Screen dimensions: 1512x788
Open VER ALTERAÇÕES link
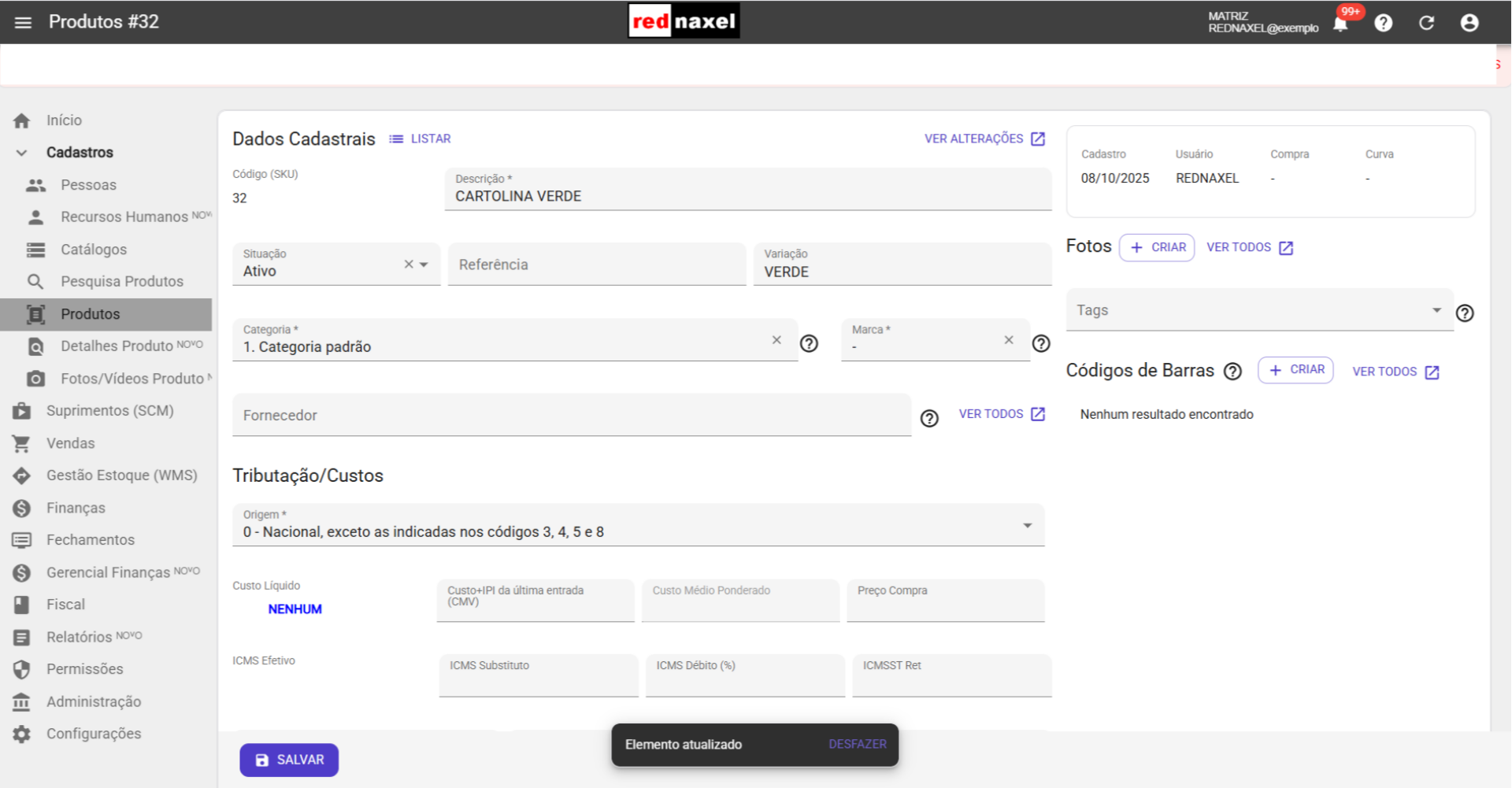[x=984, y=139]
